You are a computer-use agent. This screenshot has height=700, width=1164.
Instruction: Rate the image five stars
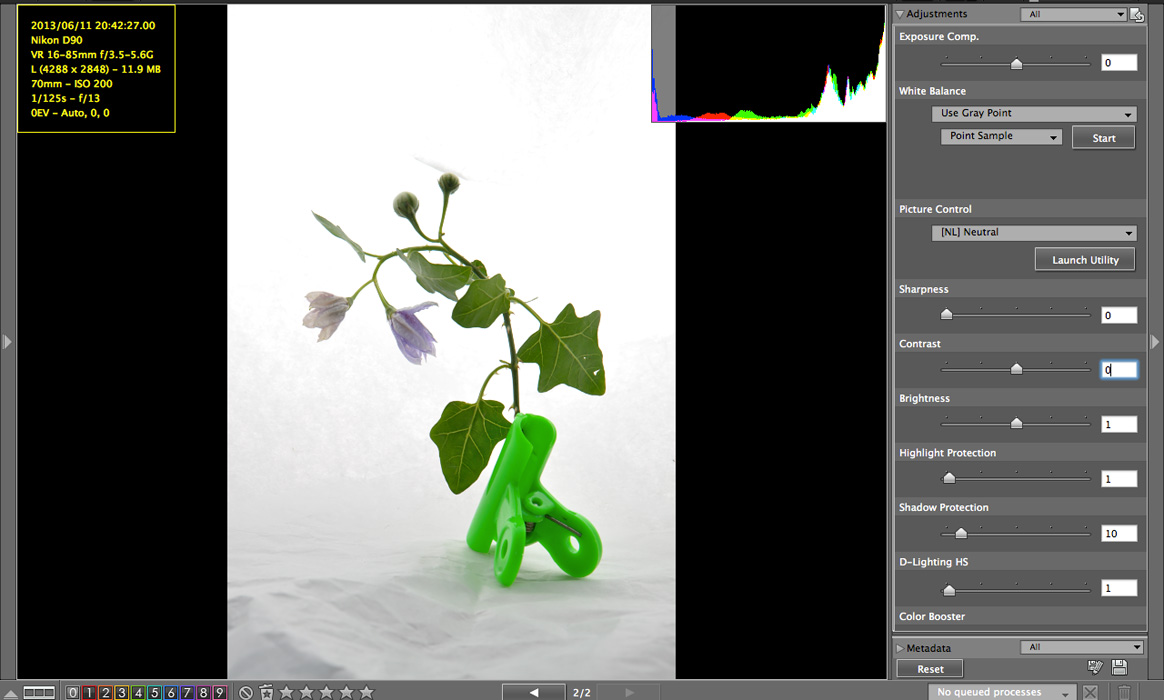[367, 692]
